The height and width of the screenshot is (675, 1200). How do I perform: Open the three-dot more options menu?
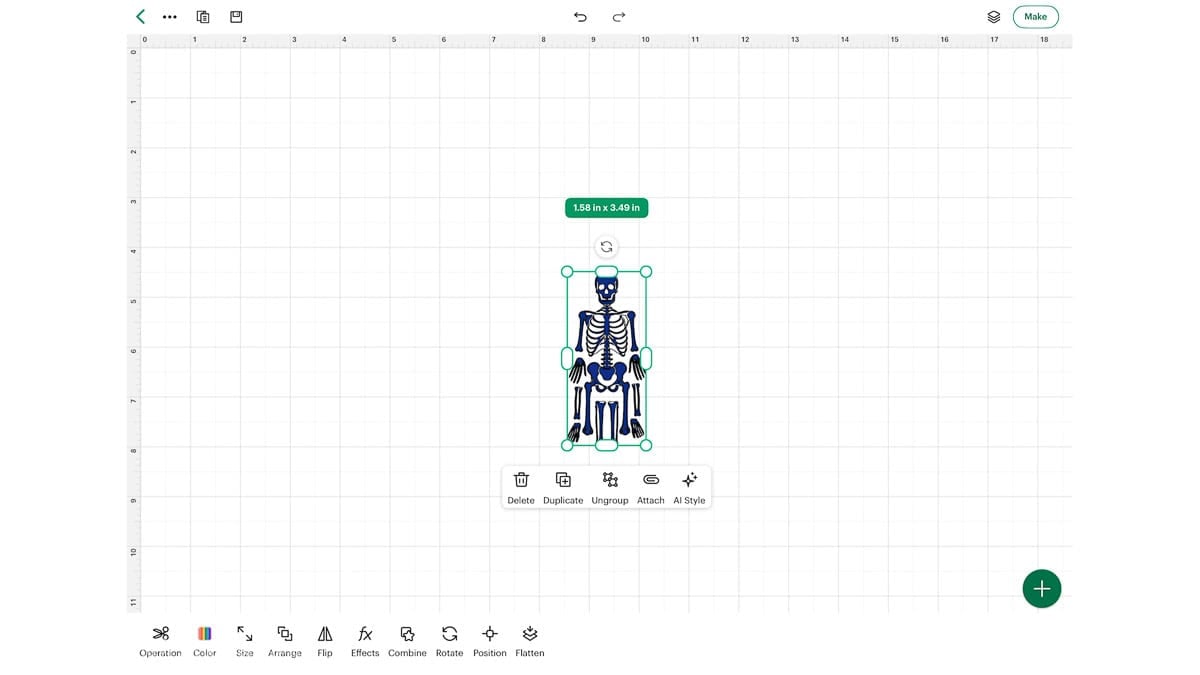170,17
